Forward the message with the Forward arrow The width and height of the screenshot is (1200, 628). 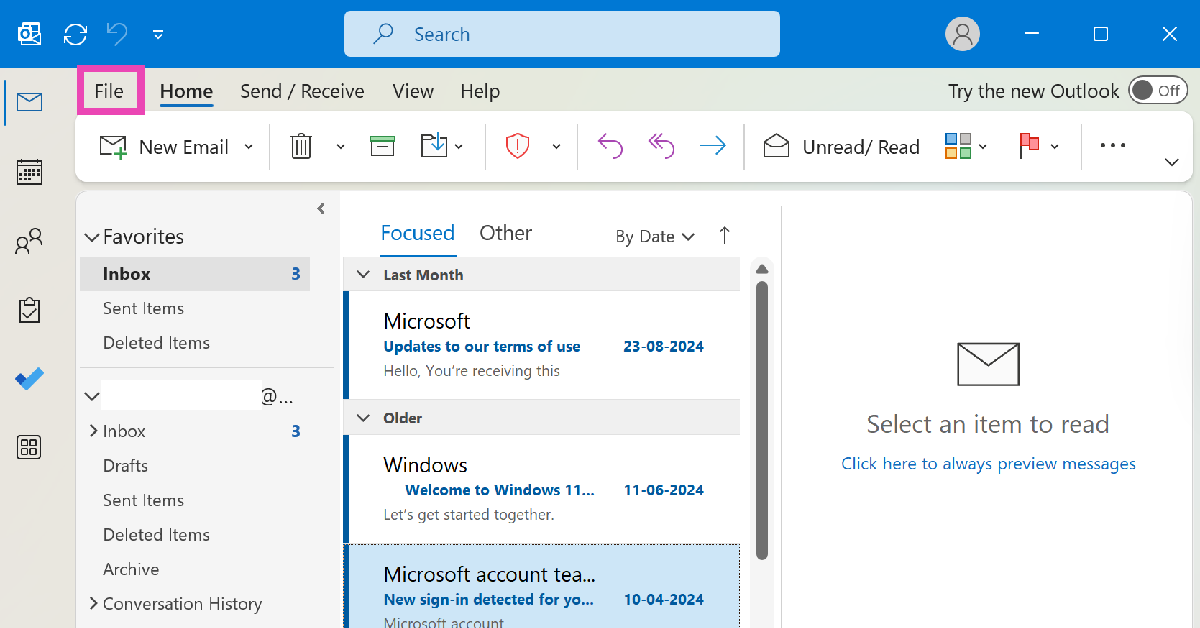pos(712,147)
